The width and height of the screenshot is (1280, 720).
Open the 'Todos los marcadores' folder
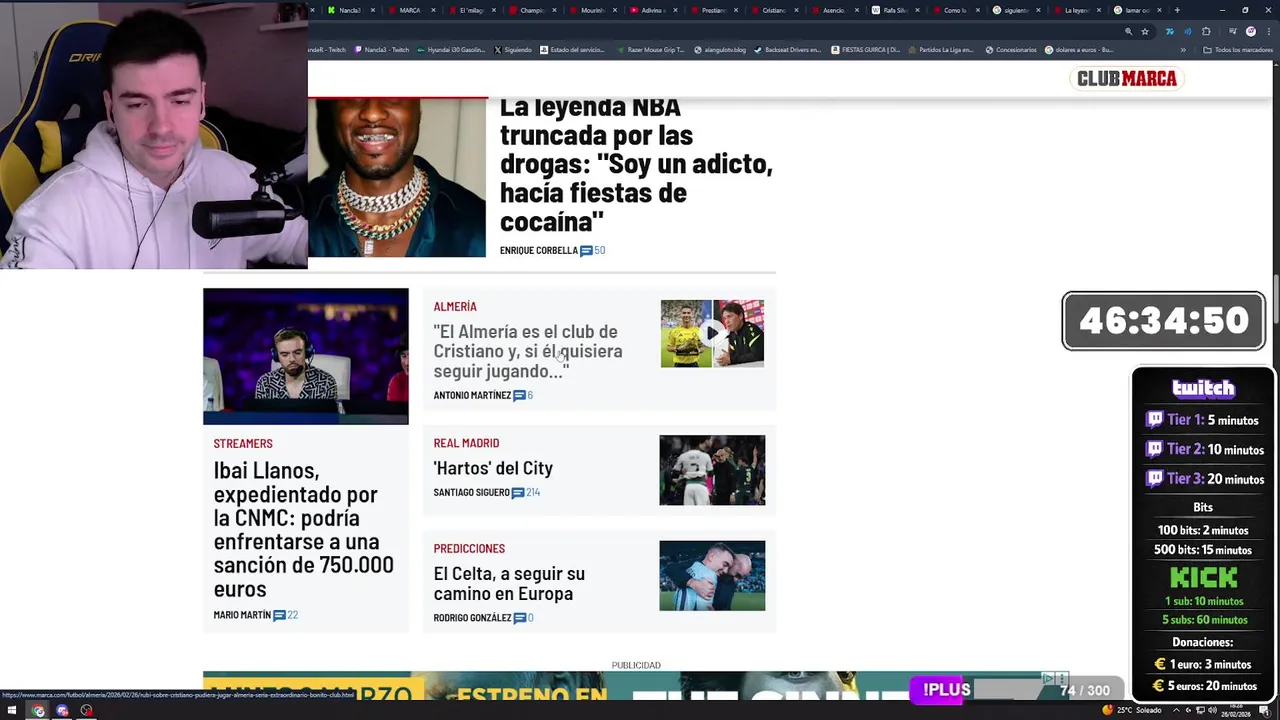pyautogui.click(x=1238, y=50)
